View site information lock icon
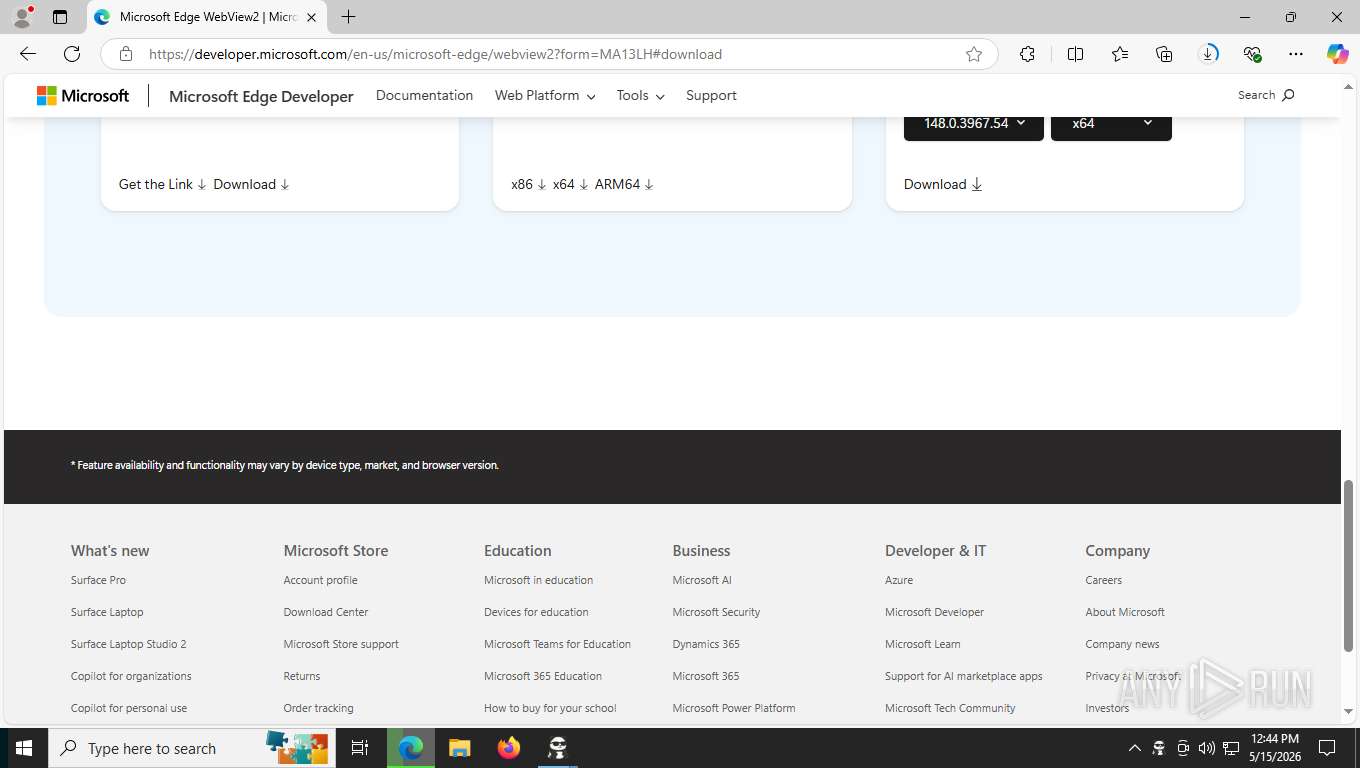This screenshot has width=1360, height=768. pos(126,54)
